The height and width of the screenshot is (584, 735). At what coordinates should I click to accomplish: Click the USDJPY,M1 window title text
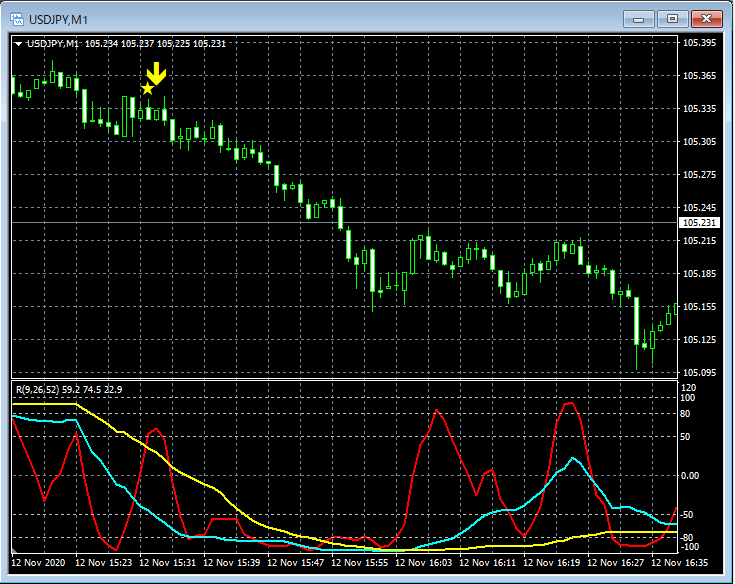[57, 18]
